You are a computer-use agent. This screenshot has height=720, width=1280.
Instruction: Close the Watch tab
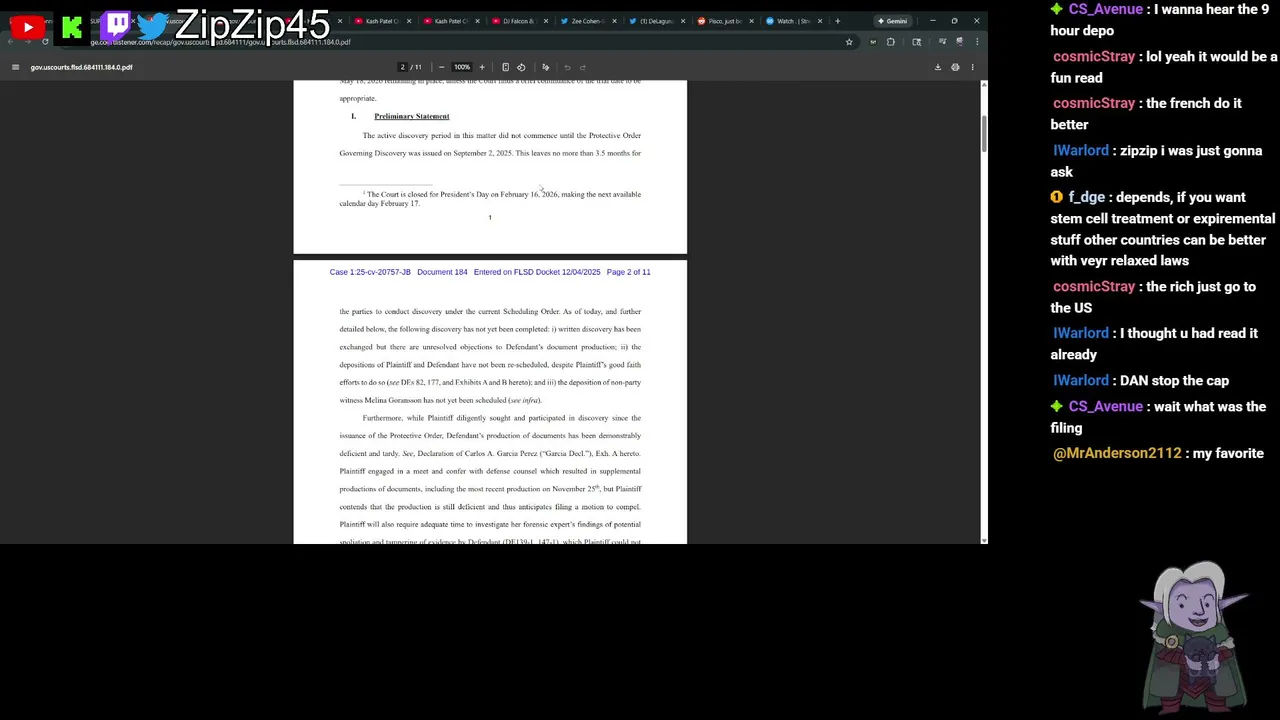click(x=820, y=21)
